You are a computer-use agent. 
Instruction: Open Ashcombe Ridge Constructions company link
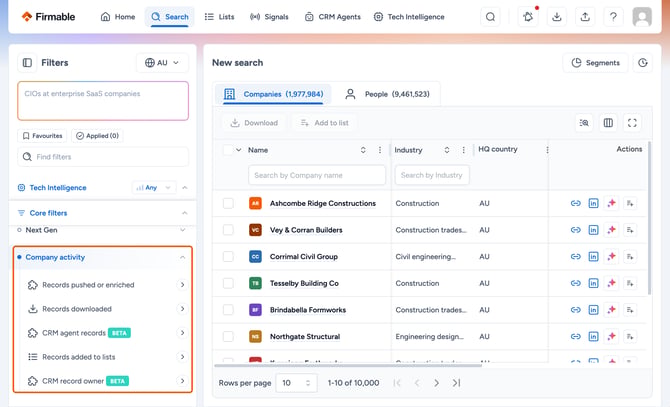pyautogui.click(x=323, y=203)
